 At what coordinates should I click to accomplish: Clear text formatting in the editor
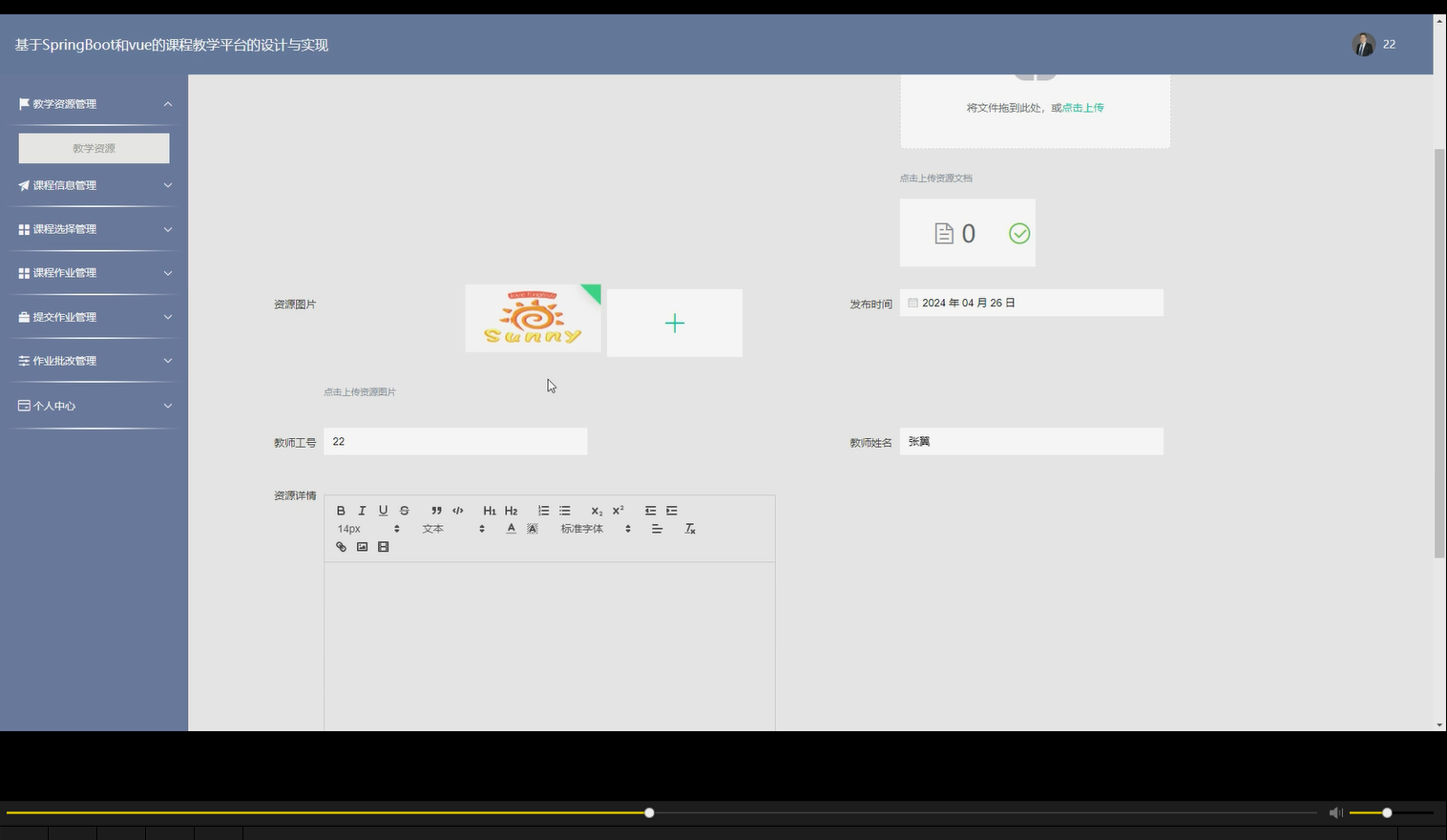point(690,529)
